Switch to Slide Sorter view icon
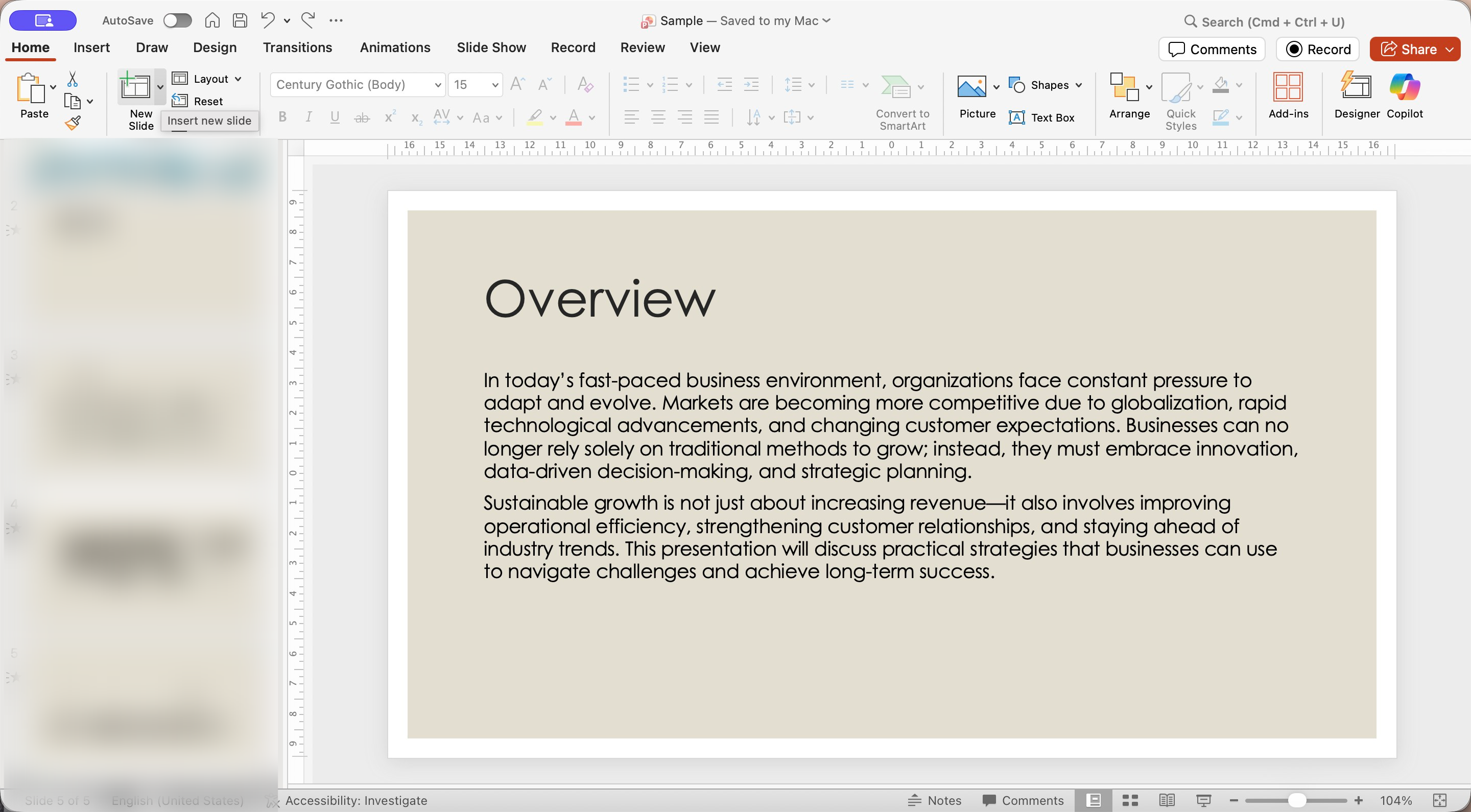 tap(1130, 800)
